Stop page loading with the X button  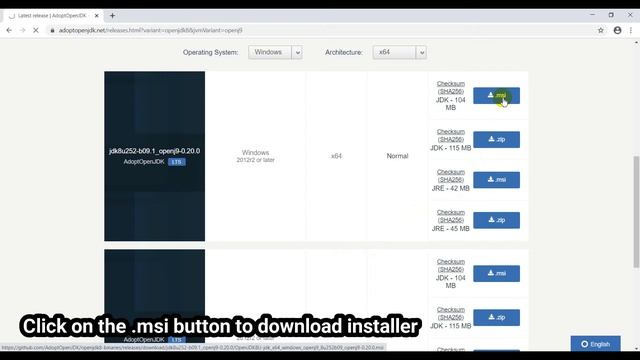click(36, 30)
